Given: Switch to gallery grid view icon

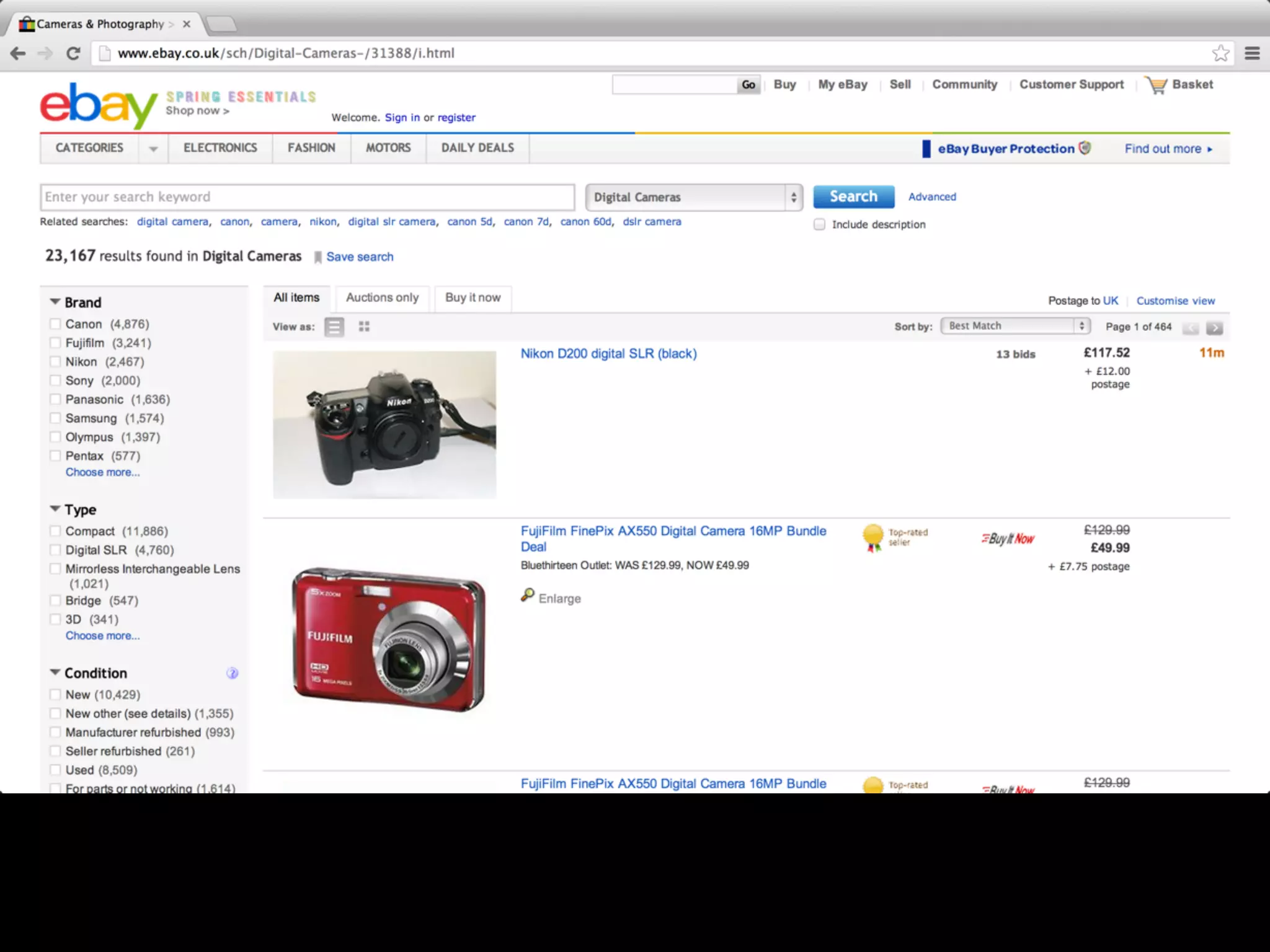Looking at the screenshot, I should click(x=364, y=327).
